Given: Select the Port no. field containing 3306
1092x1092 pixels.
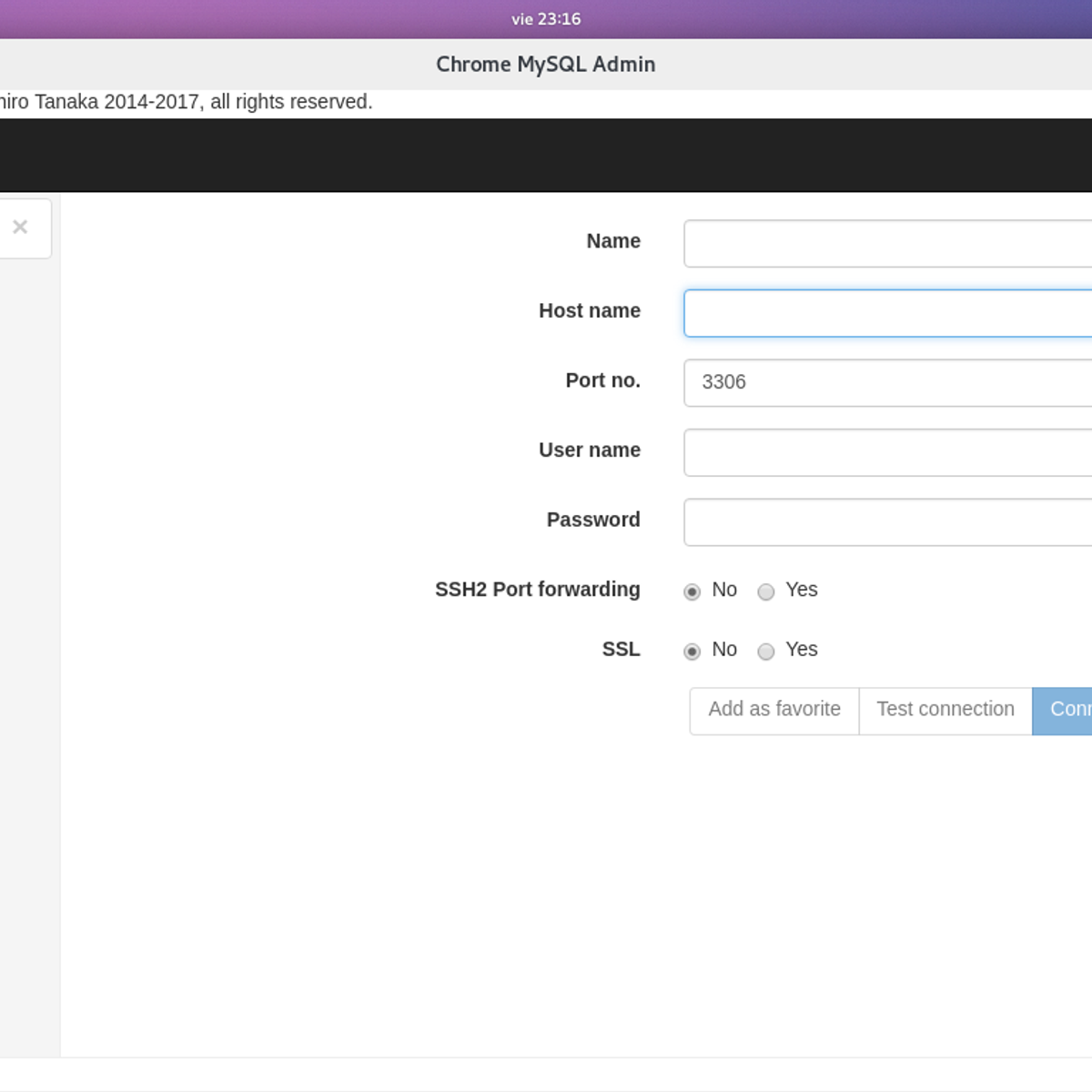Looking at the screenshot, I should pyautogui.click(x=887, y=383).
